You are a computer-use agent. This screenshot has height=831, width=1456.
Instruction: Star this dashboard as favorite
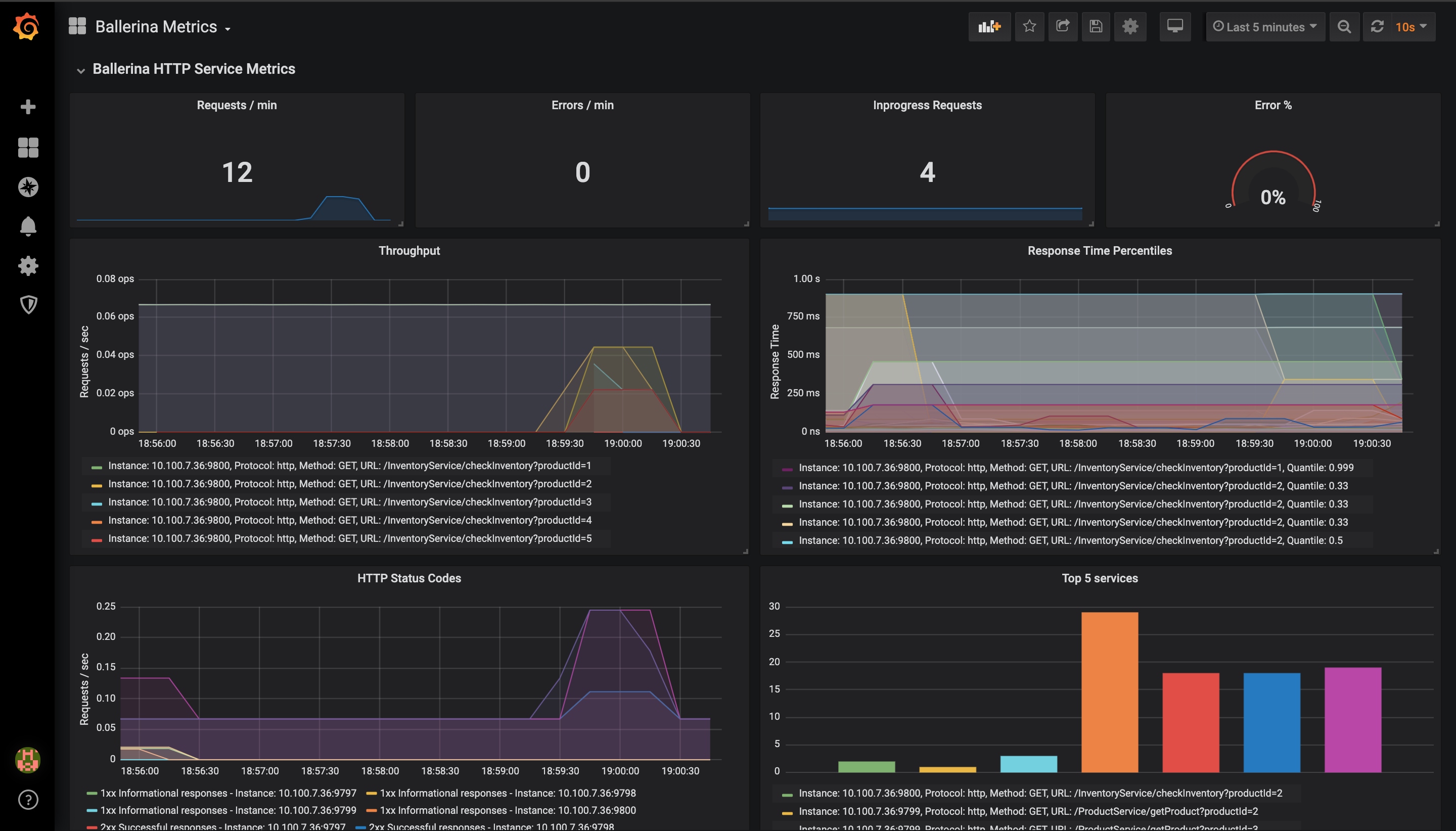[x=1029, y=27]
